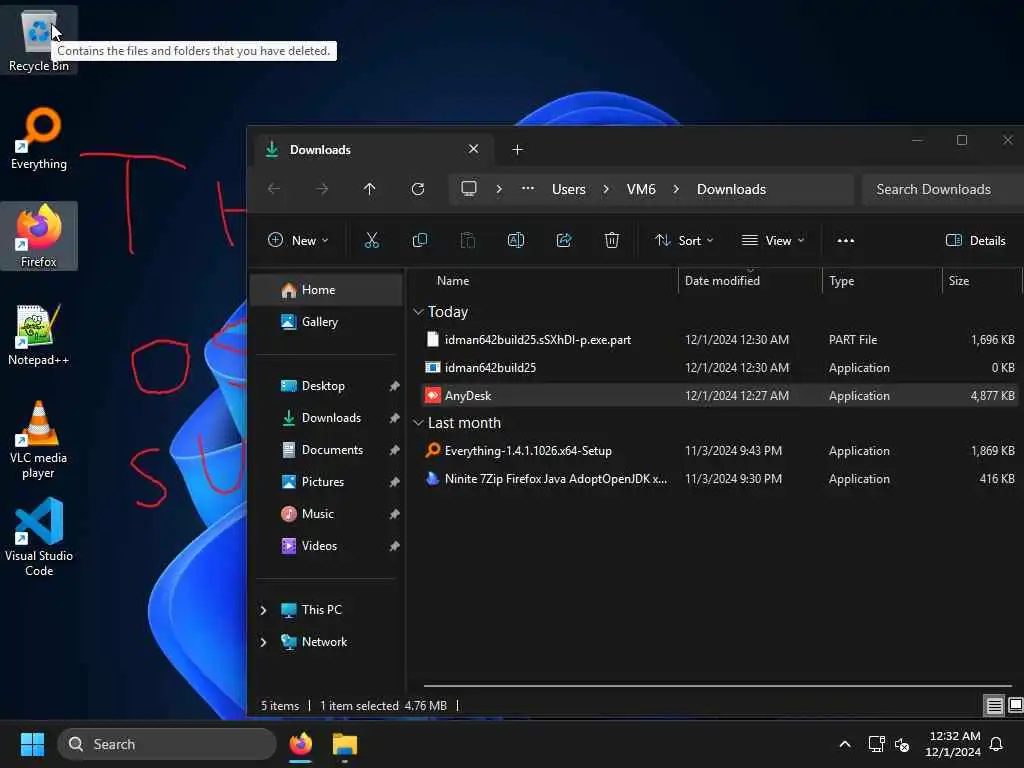Open chevron dropdown after Users in breadcrumb
1024x768 pixels.
pyautogui.click(x=606, y=189)
